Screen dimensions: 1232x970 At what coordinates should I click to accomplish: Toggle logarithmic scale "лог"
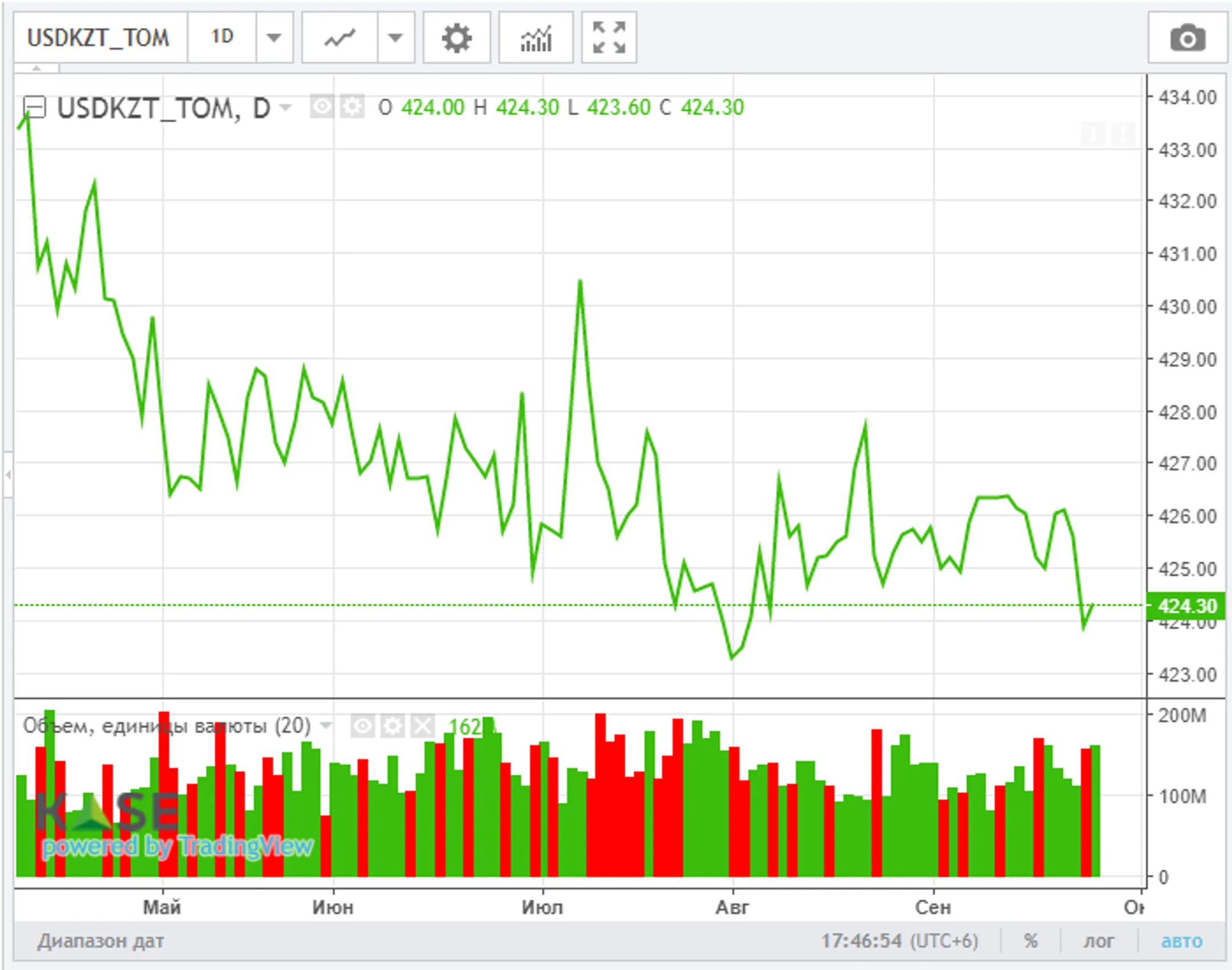(1099, 941)
